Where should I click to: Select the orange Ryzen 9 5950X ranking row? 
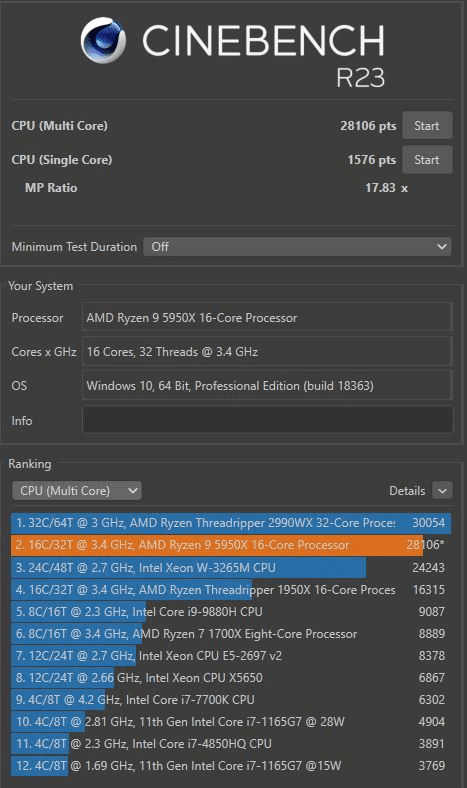231,545
